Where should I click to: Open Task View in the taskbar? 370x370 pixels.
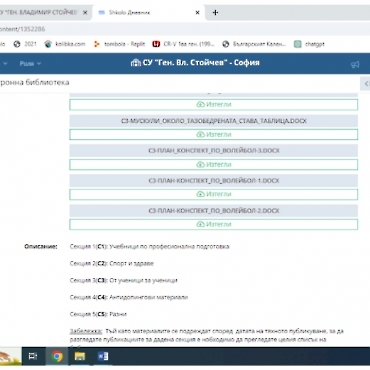click(33, 356)
